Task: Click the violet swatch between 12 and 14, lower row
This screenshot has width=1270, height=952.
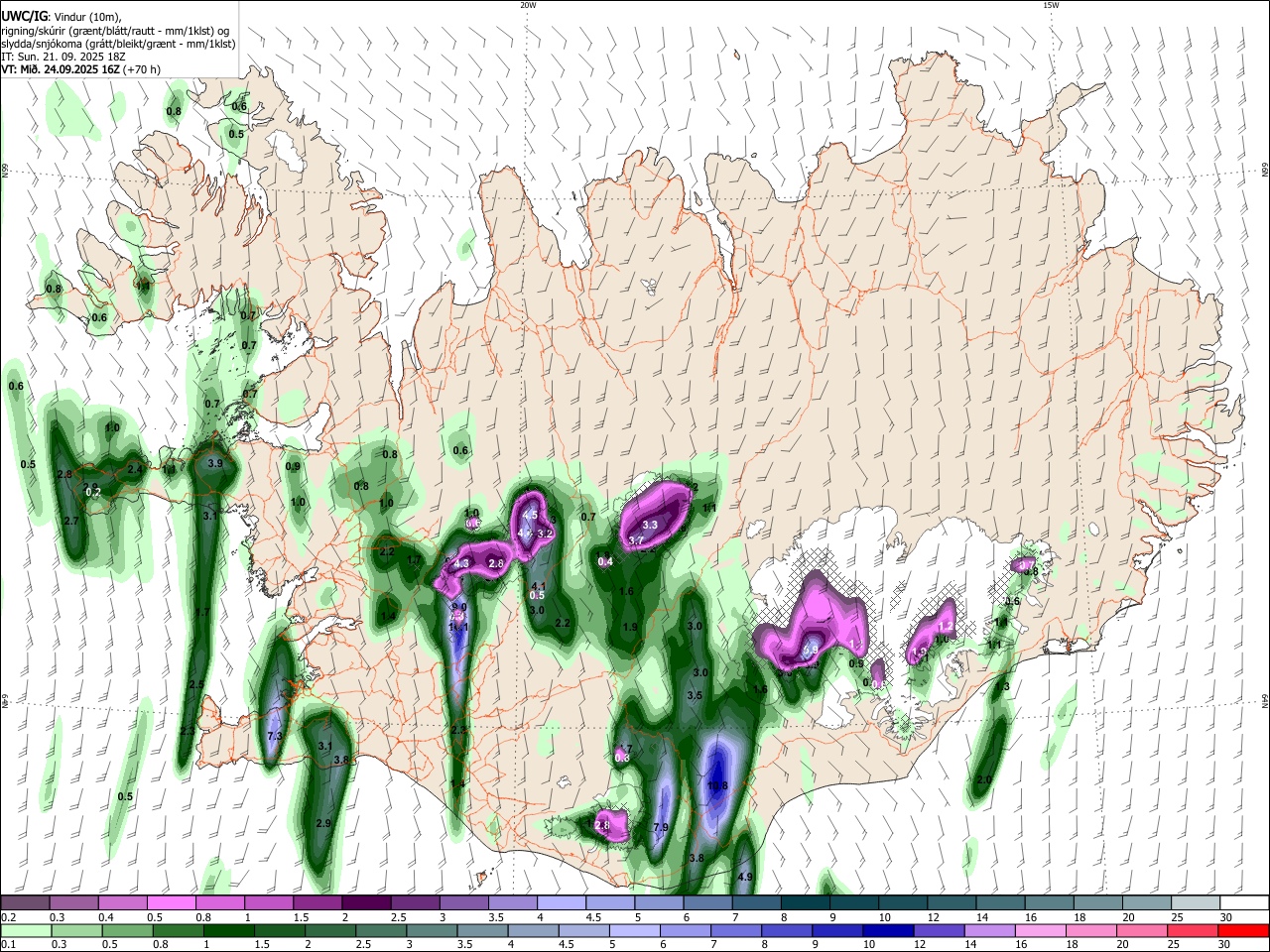Action: click(x=939, y=930)
